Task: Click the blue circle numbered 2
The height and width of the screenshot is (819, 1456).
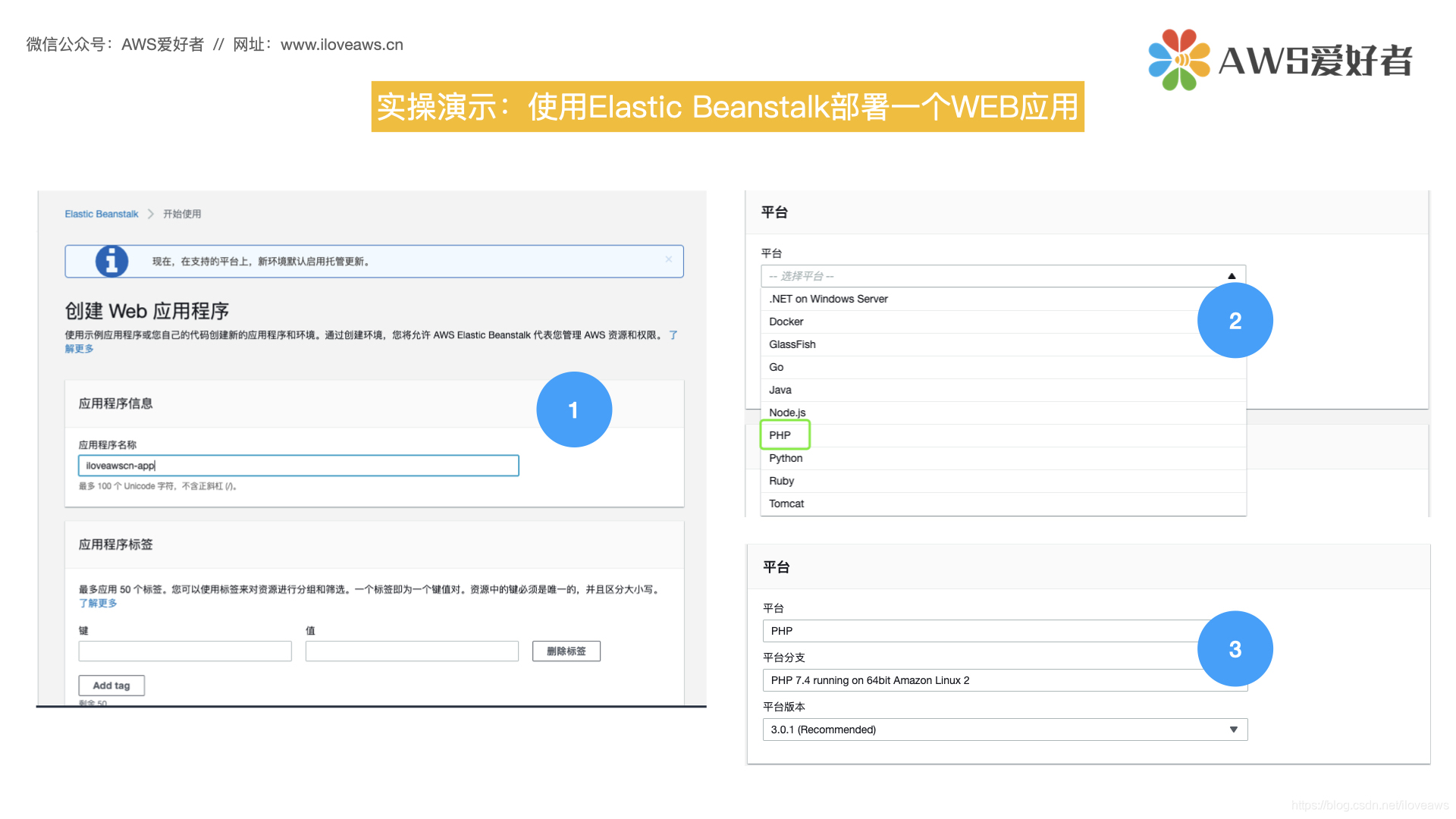Action: click(x=1235, y=321)
